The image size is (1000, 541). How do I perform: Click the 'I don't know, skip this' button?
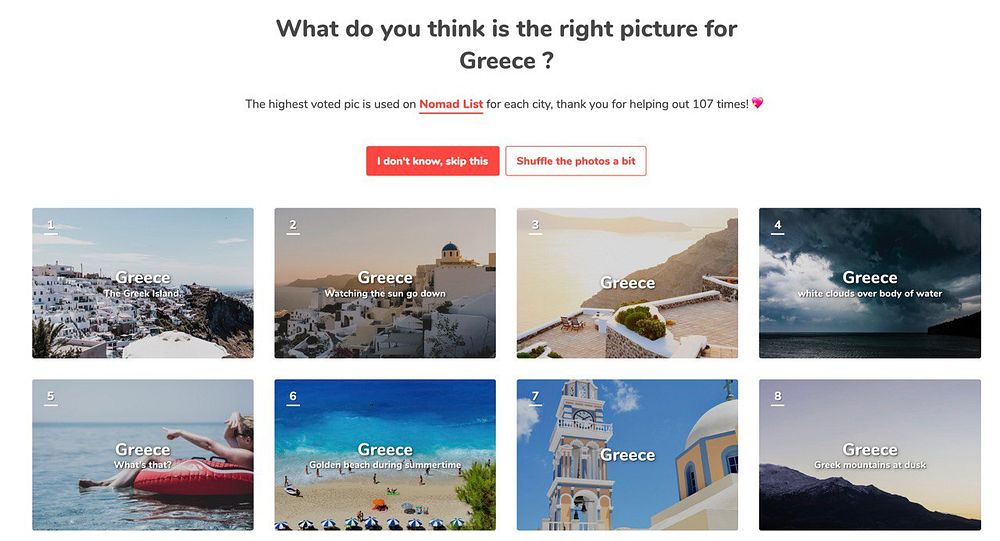[432, 161]
